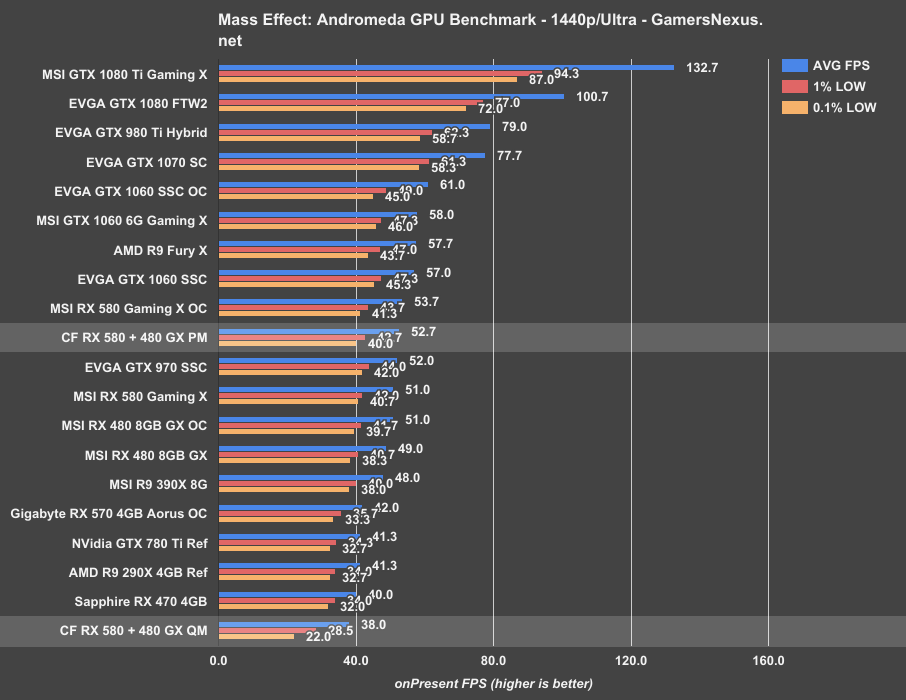Click the CF RX 580 + 480 GX QM label
The width and height of the screenshot is (906, 700).
click(x=133, y=630)
